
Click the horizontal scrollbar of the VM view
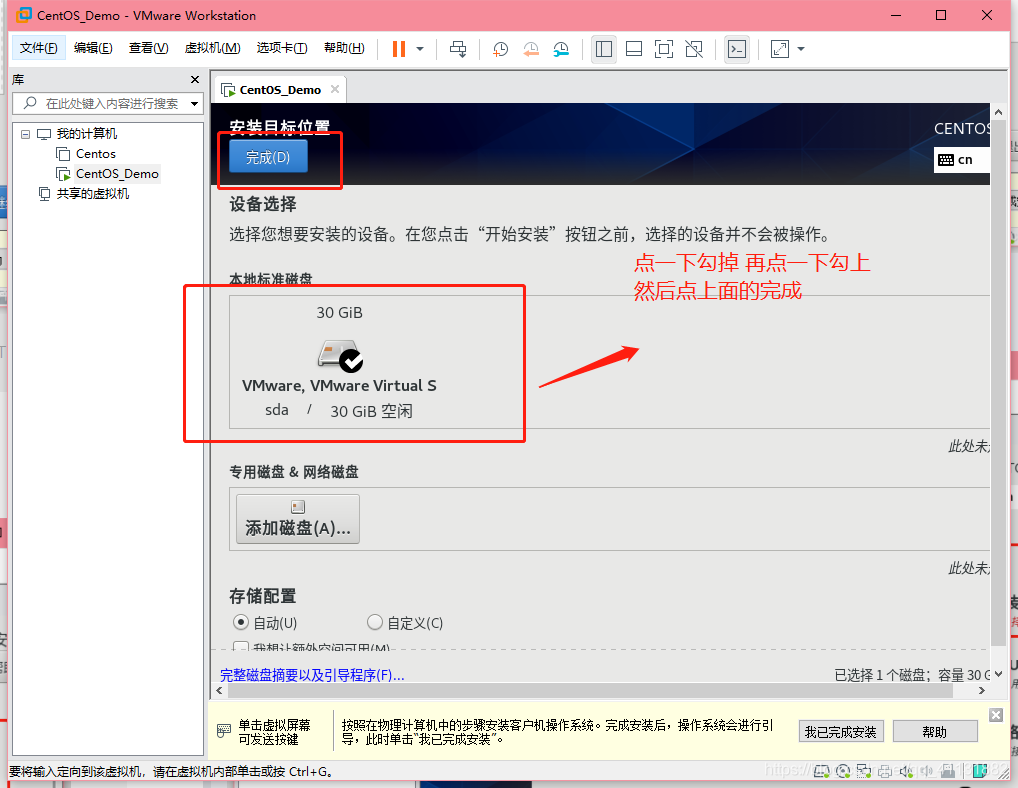coord(590,691)
